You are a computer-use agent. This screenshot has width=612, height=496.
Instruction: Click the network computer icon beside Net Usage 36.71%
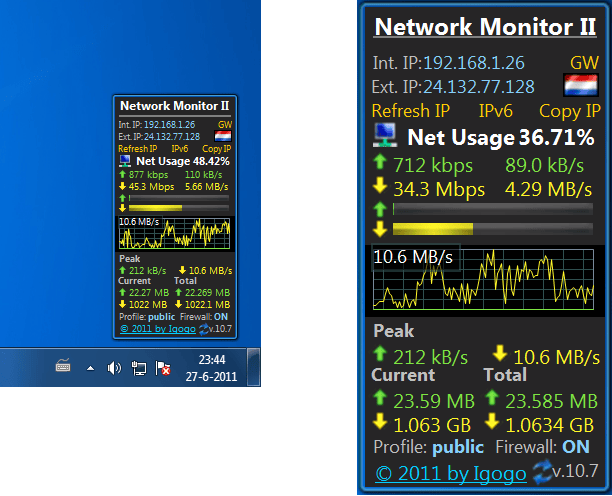(x=385, y=135)
